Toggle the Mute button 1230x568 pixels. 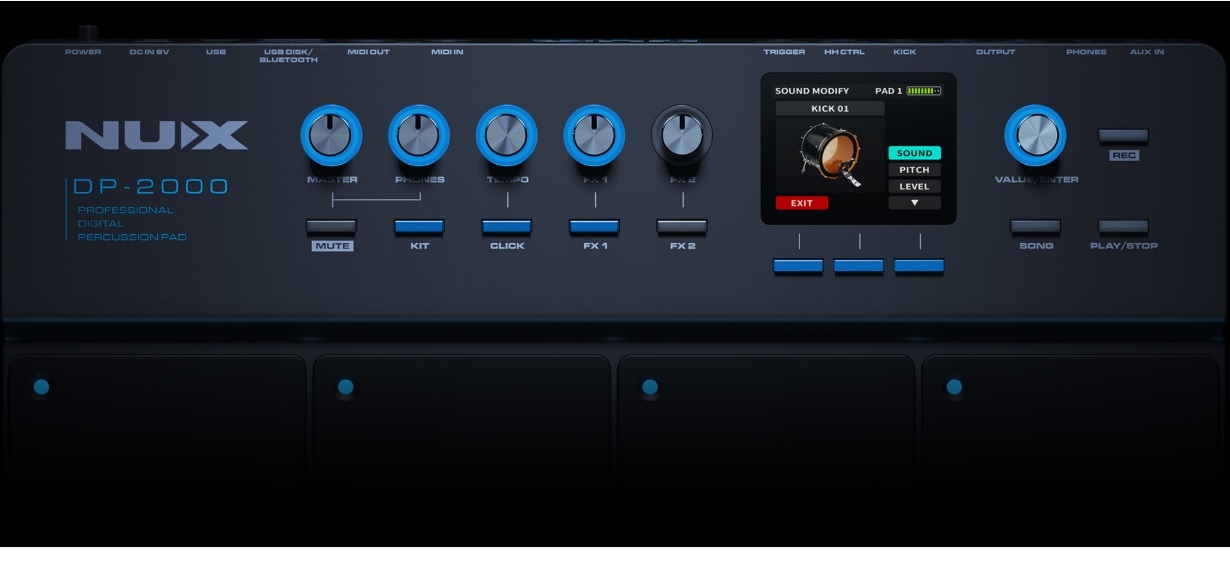331,227
